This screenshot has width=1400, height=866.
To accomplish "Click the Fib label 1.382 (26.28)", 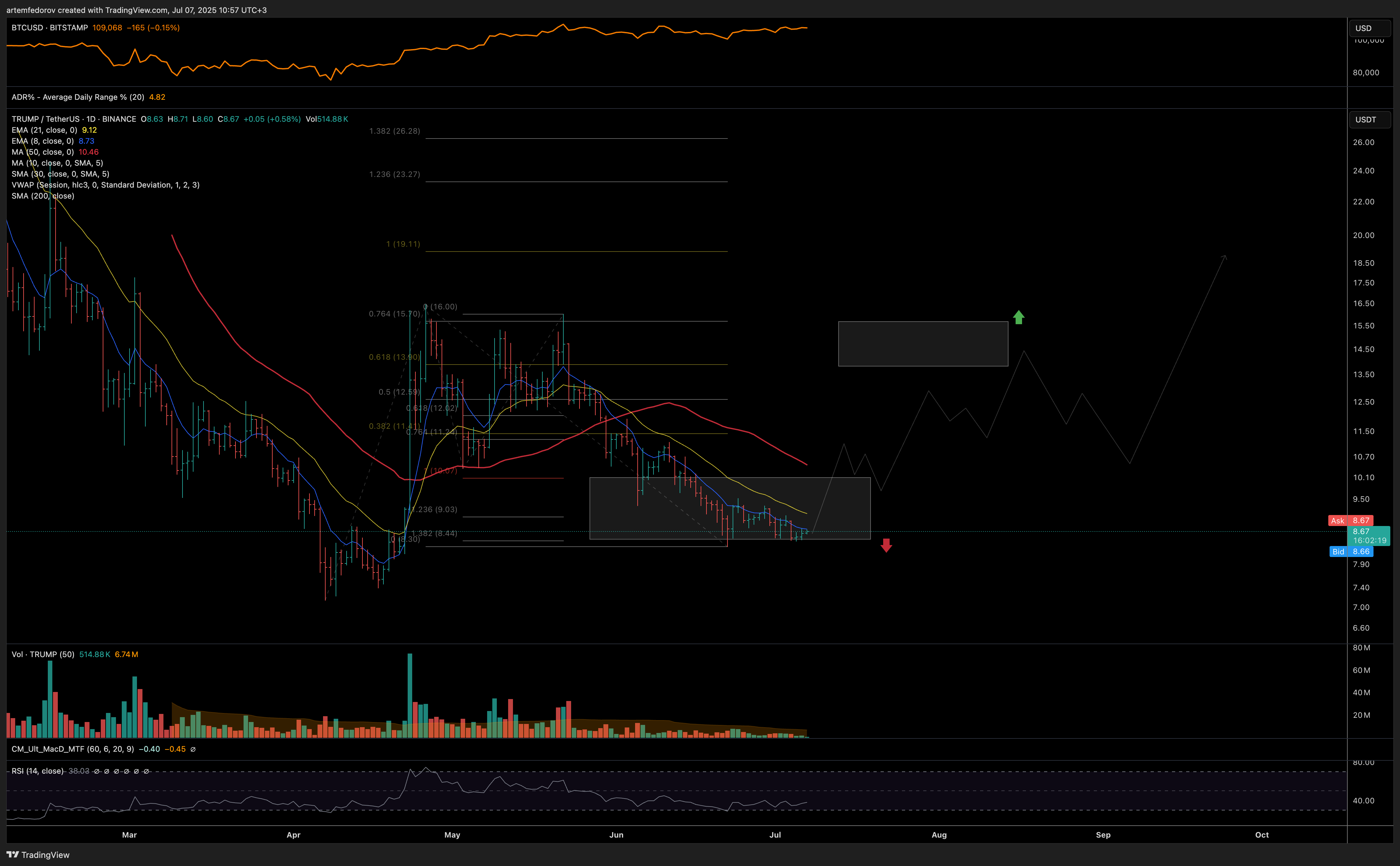I will pos(395,131).
